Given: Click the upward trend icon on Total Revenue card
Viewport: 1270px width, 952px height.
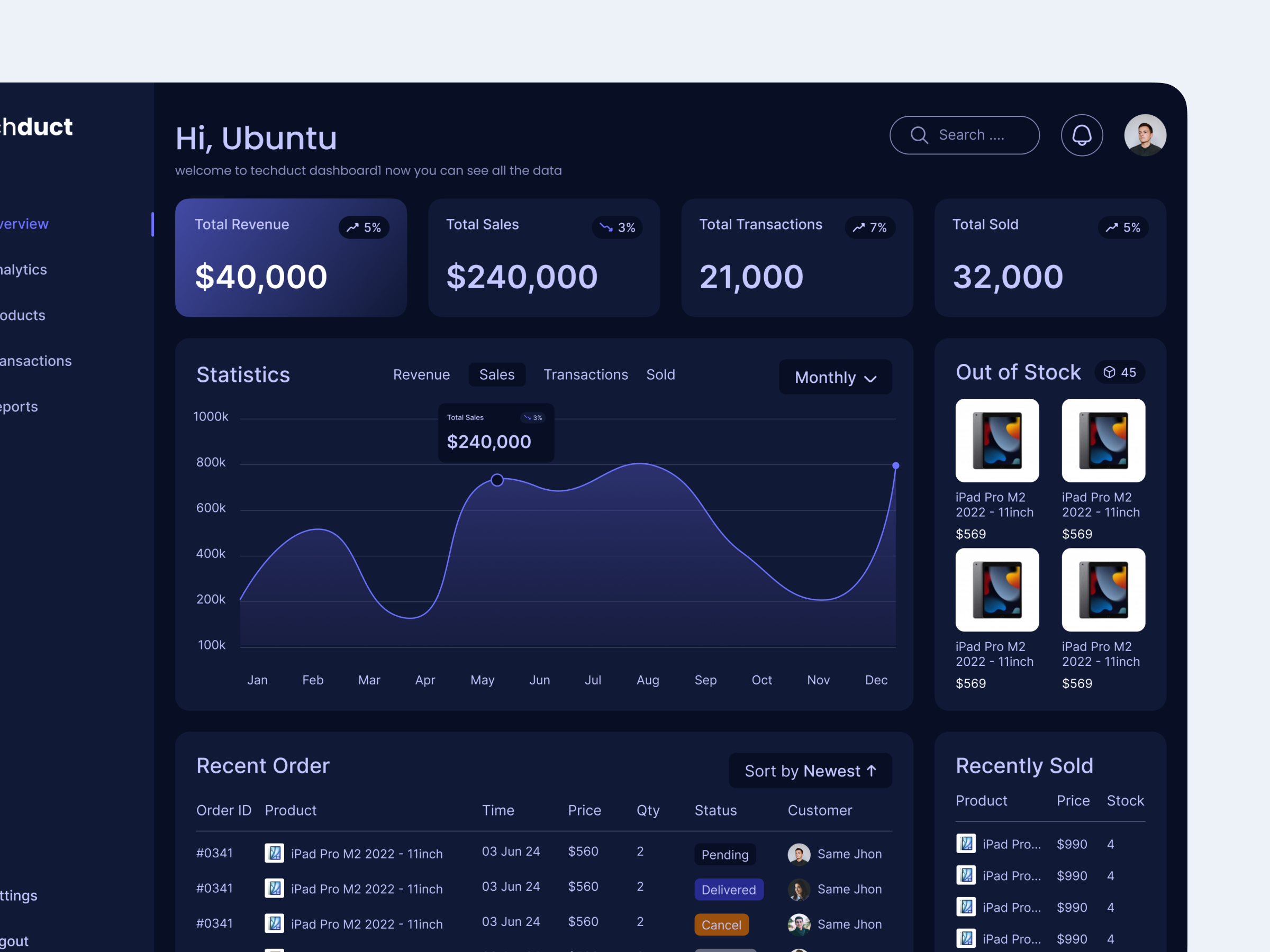Looking at the screenshot, I should tap(352, 227).
